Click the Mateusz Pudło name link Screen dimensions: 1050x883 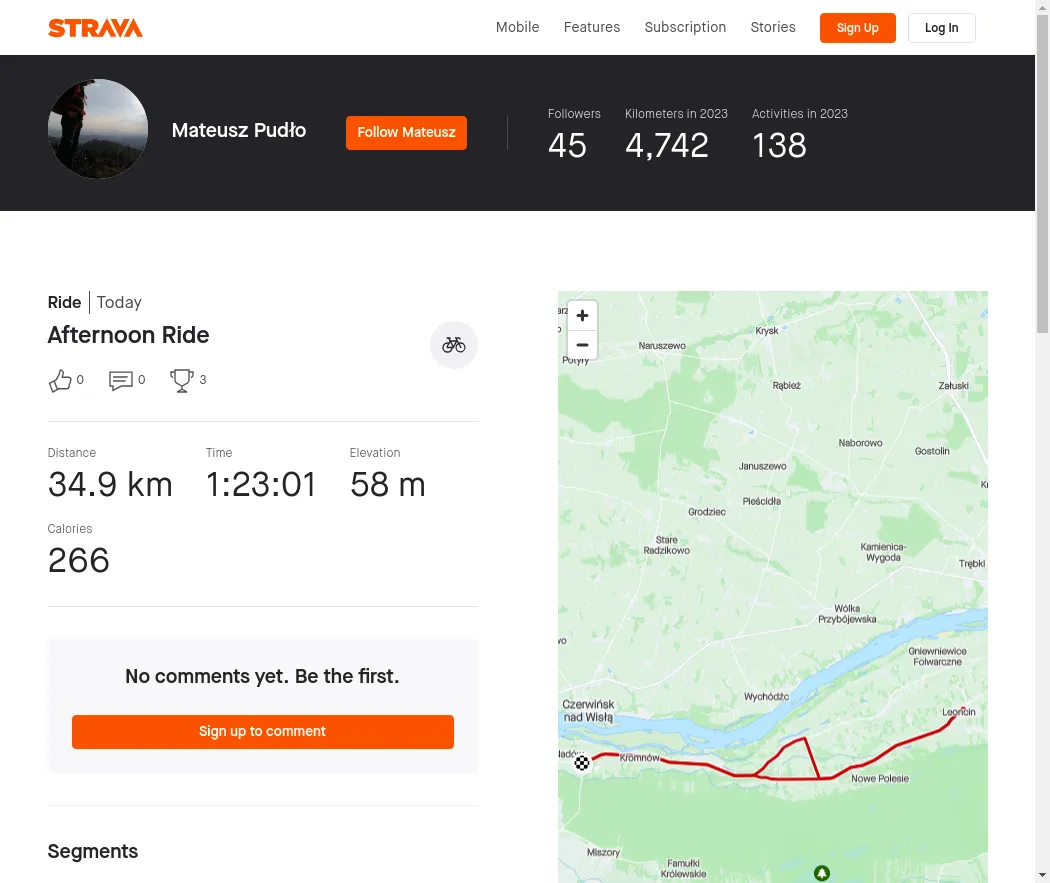click(x=239, y=130)
